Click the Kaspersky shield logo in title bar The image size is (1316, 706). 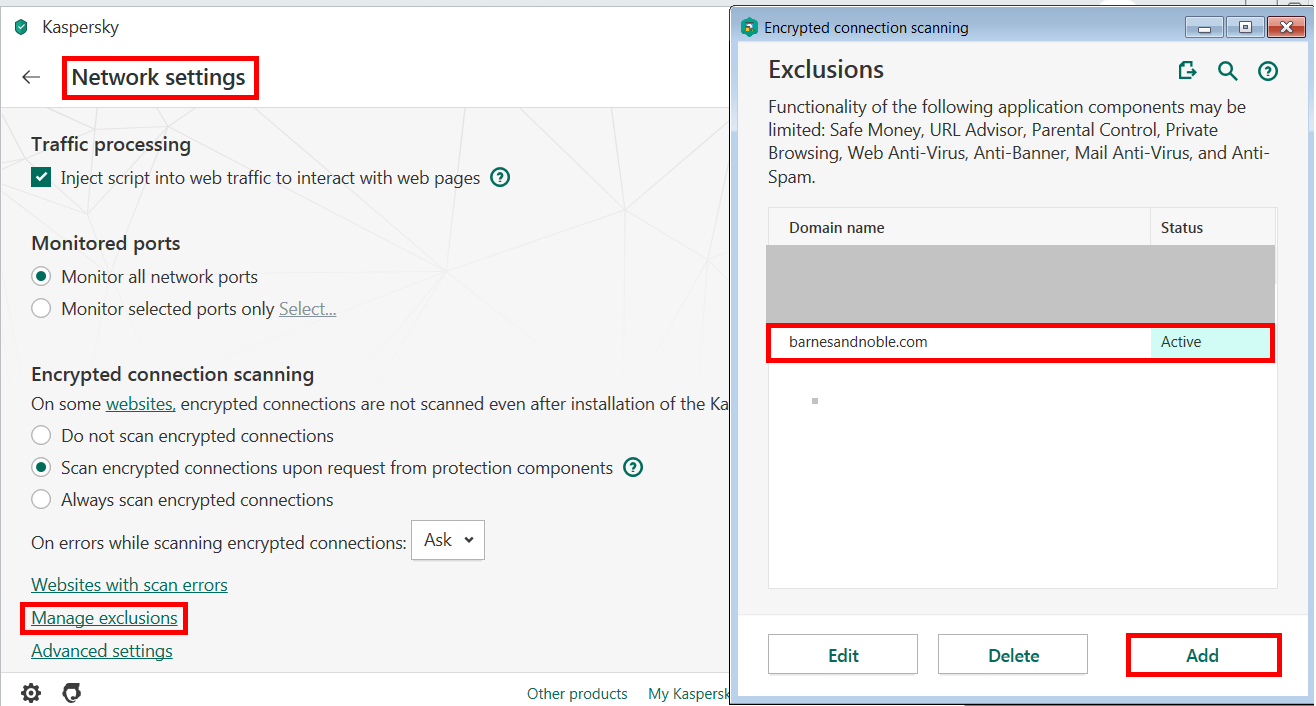[21, 27]
